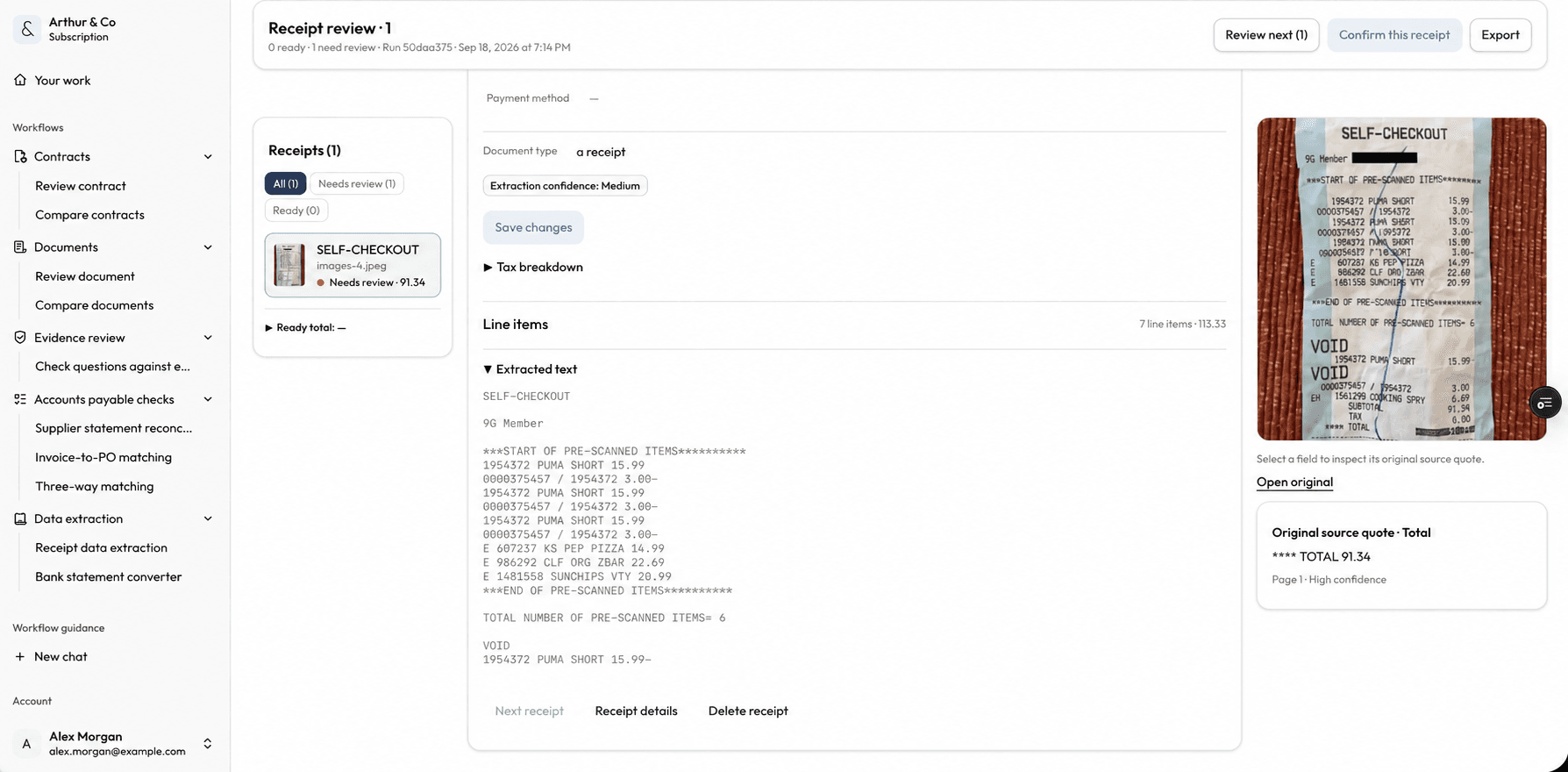Open Review contract workflow
The width and height of the screenshot is (1568, 772).
81,186
